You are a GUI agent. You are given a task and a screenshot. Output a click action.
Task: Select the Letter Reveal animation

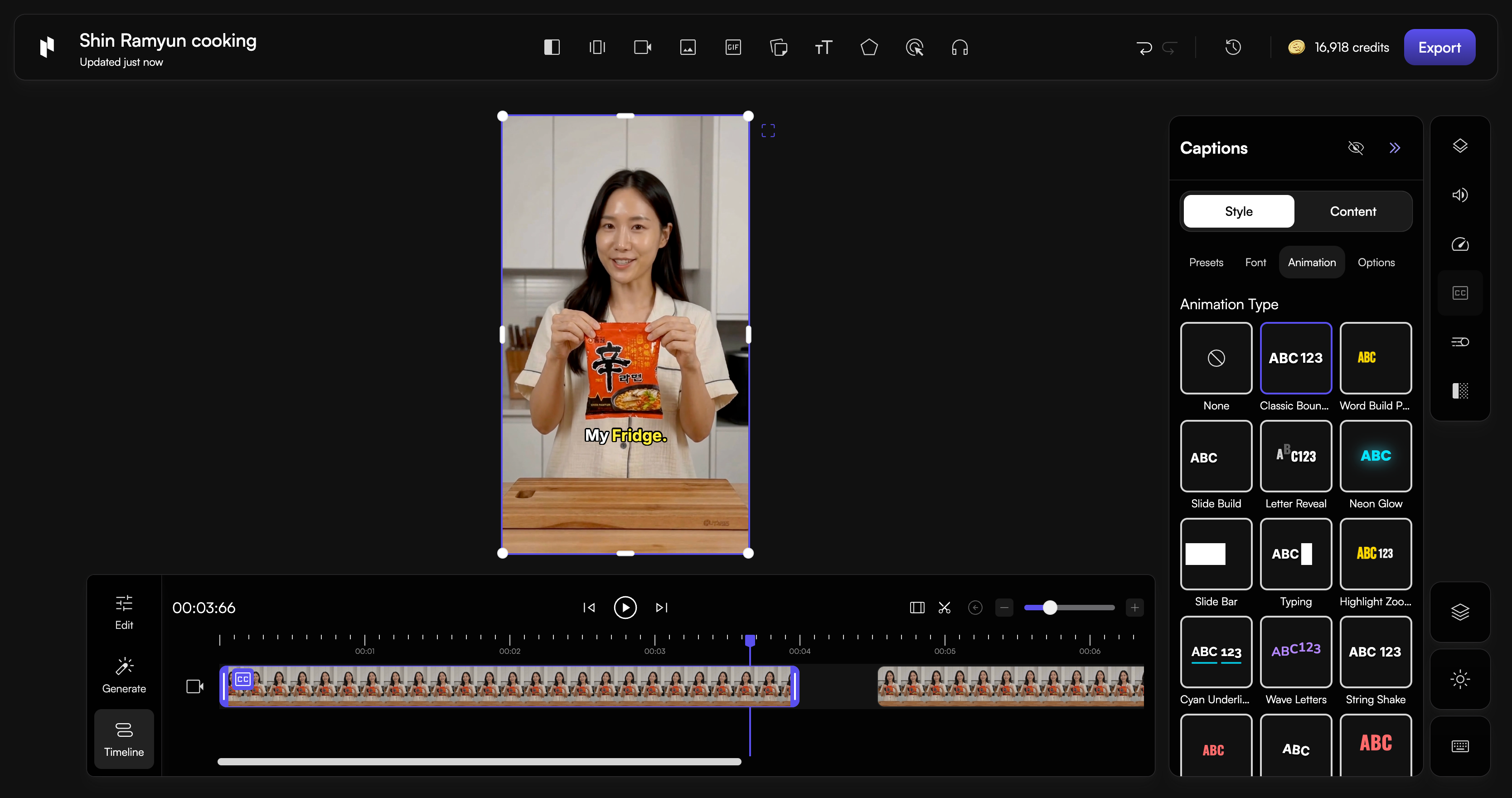point(1295,456)
